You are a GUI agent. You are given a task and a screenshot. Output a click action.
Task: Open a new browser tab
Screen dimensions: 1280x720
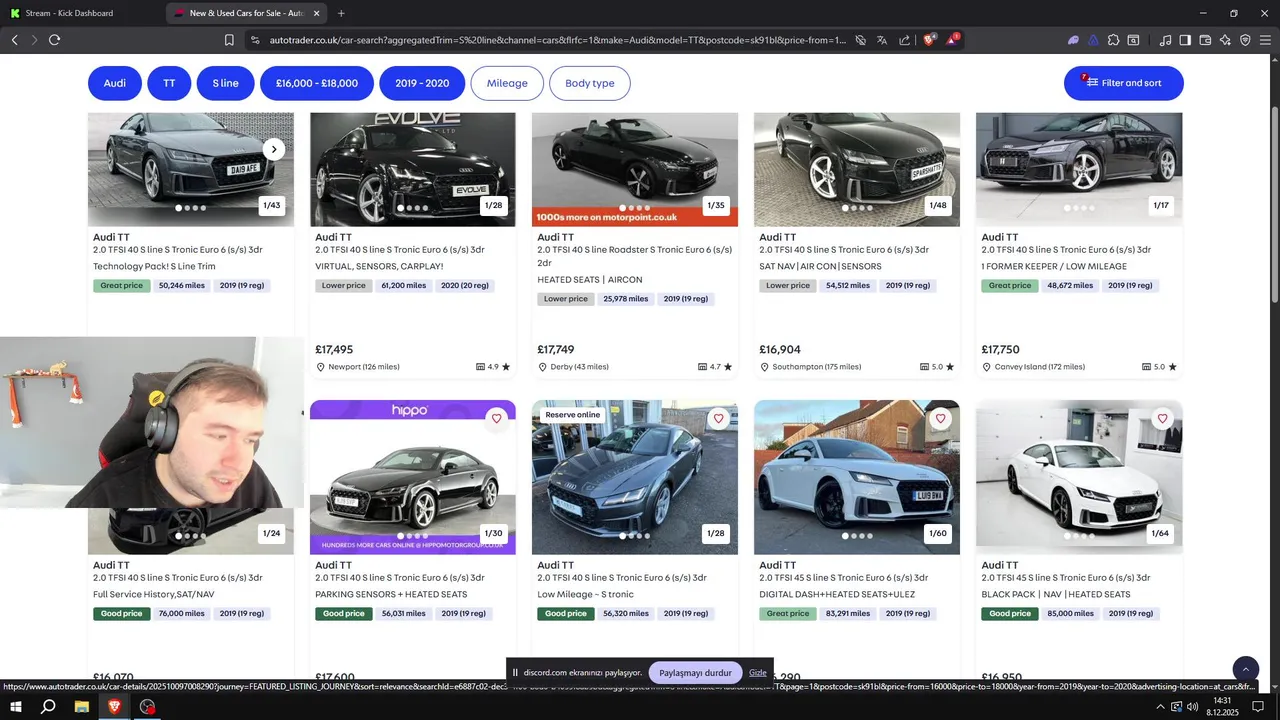click(x=341, y=13)
